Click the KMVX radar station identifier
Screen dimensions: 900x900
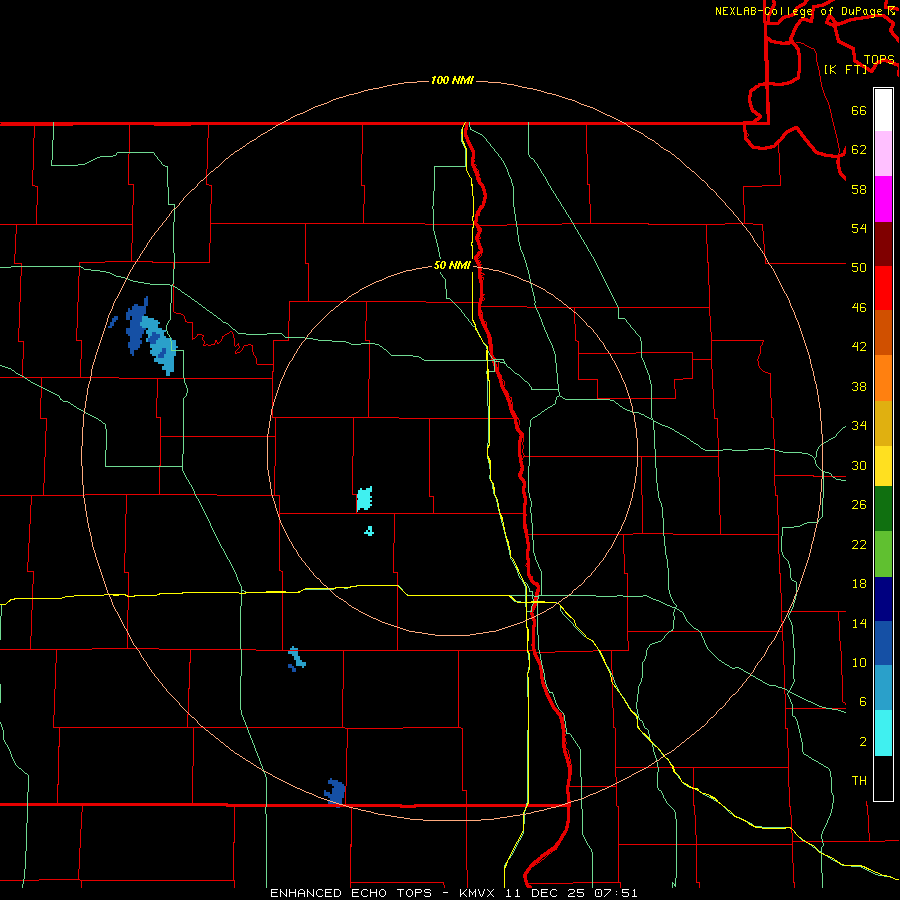point(476,893)
